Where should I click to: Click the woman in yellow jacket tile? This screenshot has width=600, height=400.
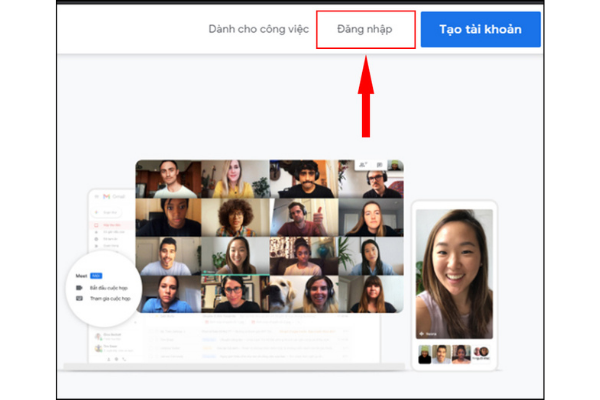click(235, 179)
